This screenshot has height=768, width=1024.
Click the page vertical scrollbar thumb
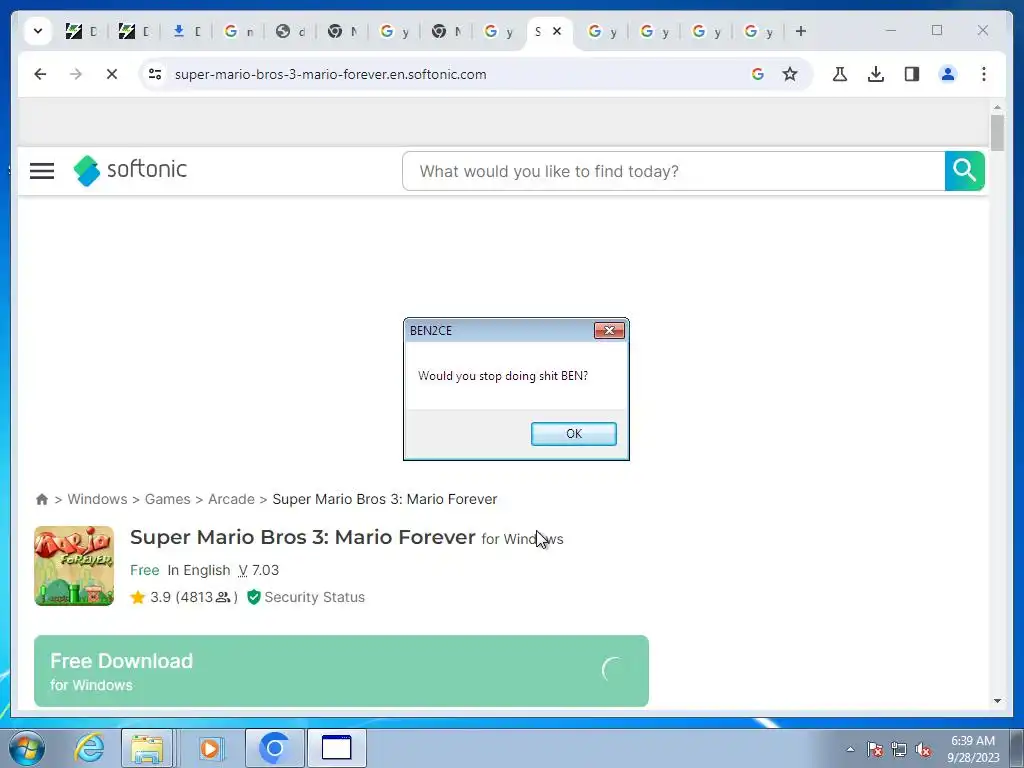997,133
